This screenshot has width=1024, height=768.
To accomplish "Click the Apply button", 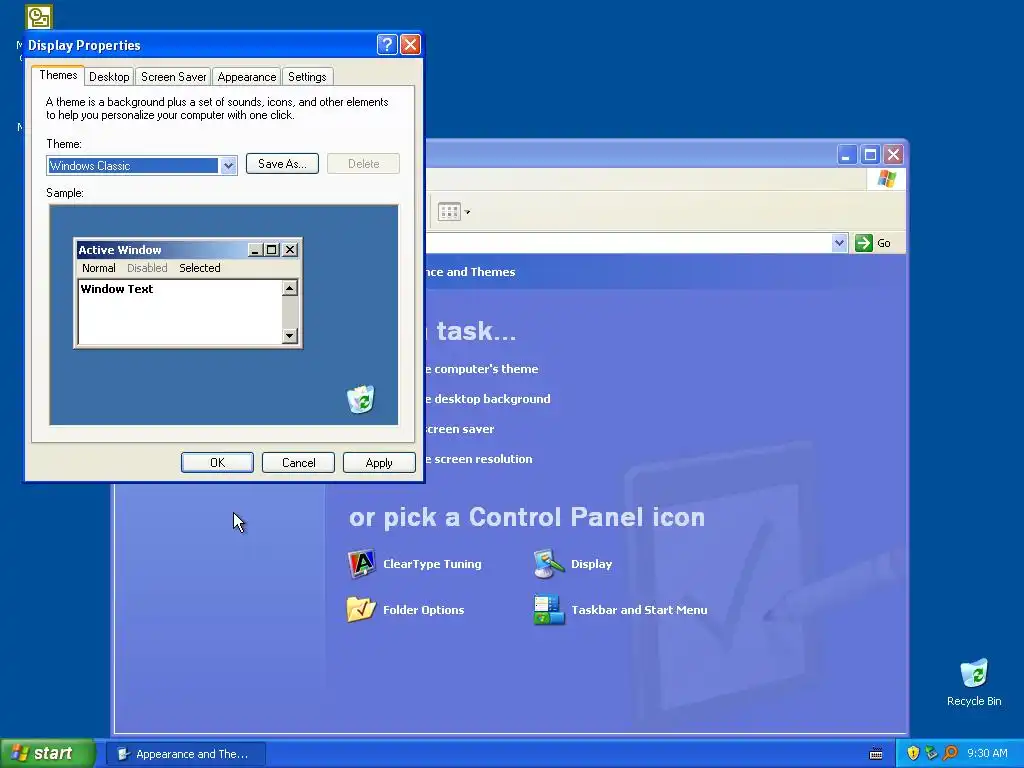I will (379, 462).
